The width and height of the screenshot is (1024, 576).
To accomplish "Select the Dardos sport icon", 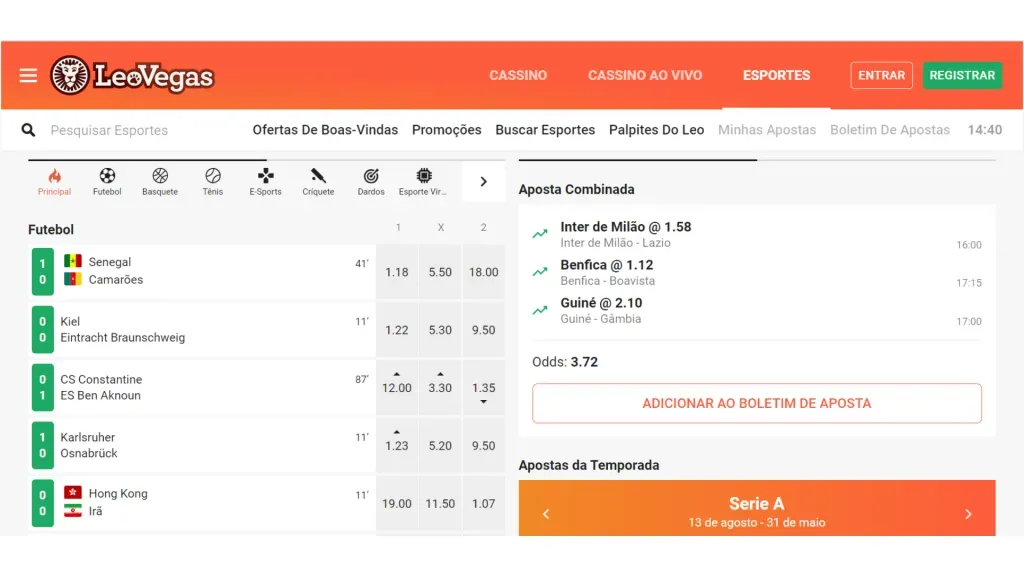I will click(370, 180).
